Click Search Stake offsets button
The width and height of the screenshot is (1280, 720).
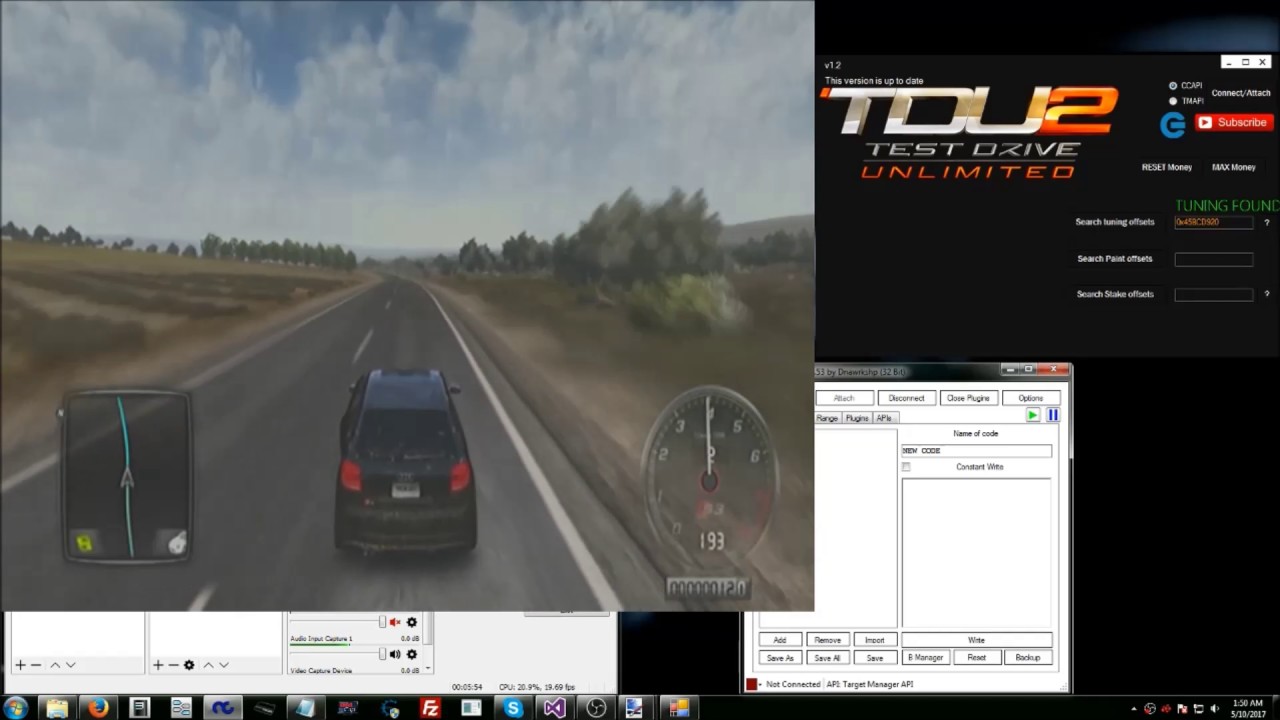(1114, 295)
